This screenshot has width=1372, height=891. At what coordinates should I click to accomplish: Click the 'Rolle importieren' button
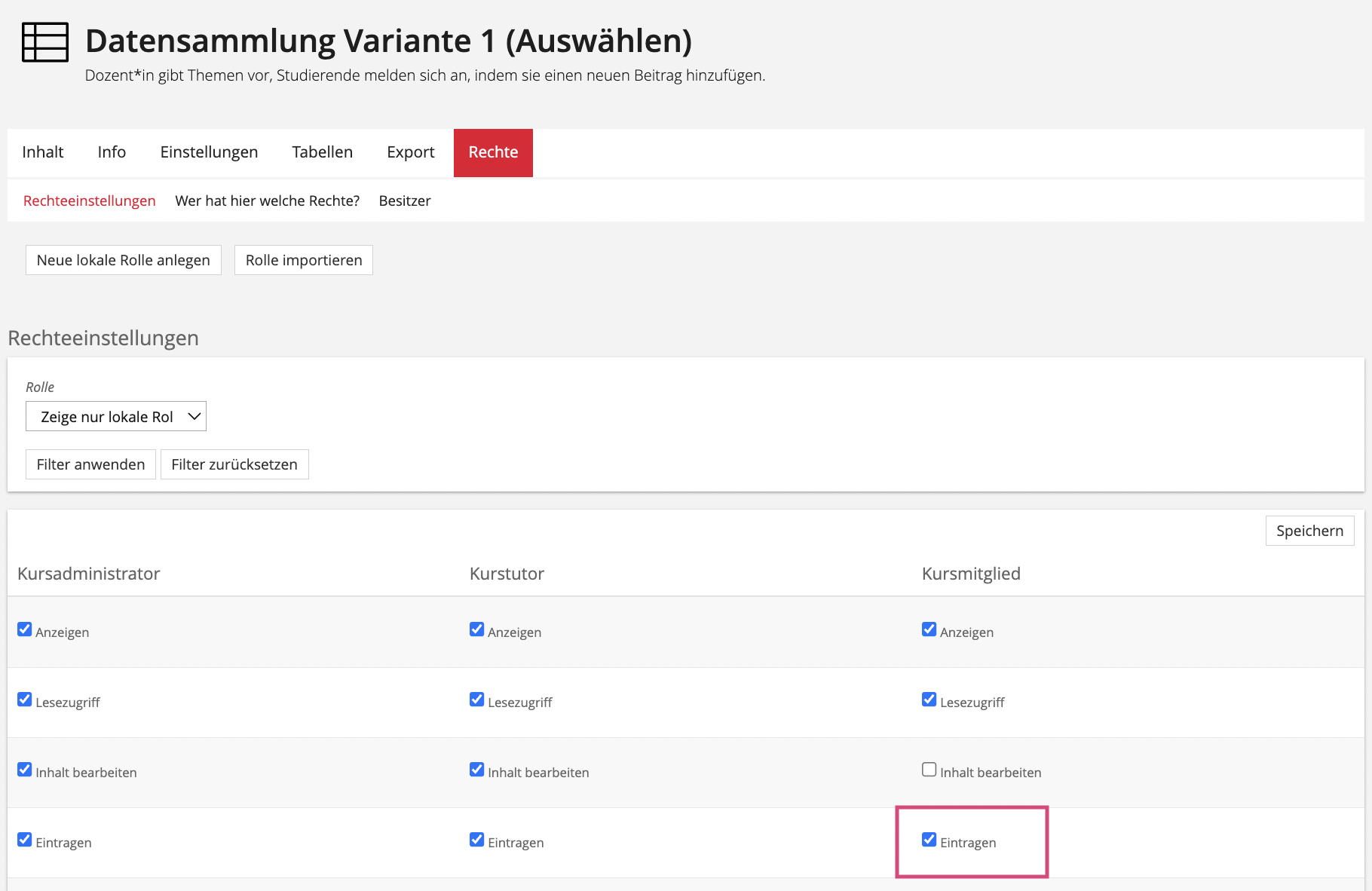point(304,260)
